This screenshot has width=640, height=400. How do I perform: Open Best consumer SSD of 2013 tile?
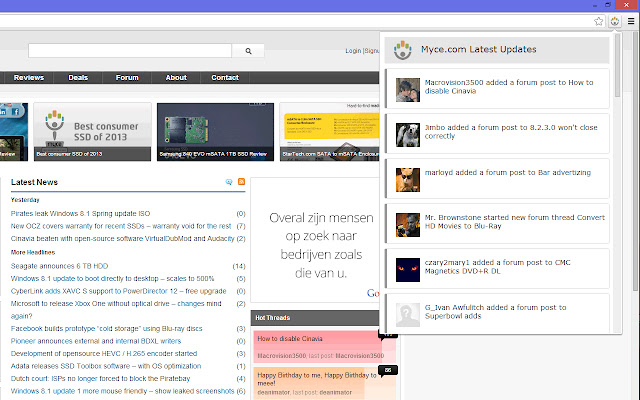point(92,132)
